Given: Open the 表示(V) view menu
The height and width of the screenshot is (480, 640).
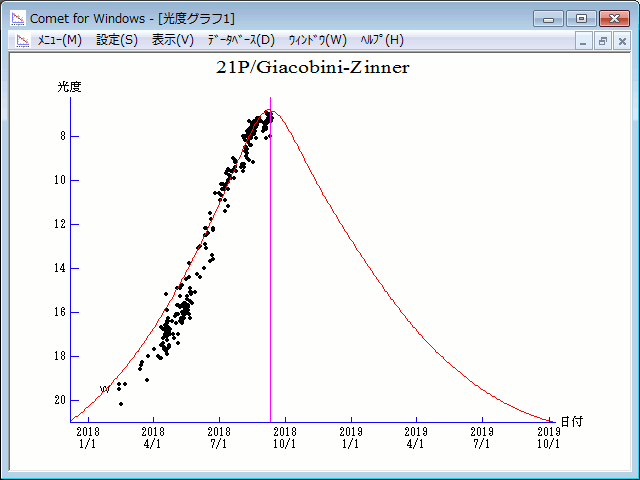Looking at the screenshot, I should (173, 40).
